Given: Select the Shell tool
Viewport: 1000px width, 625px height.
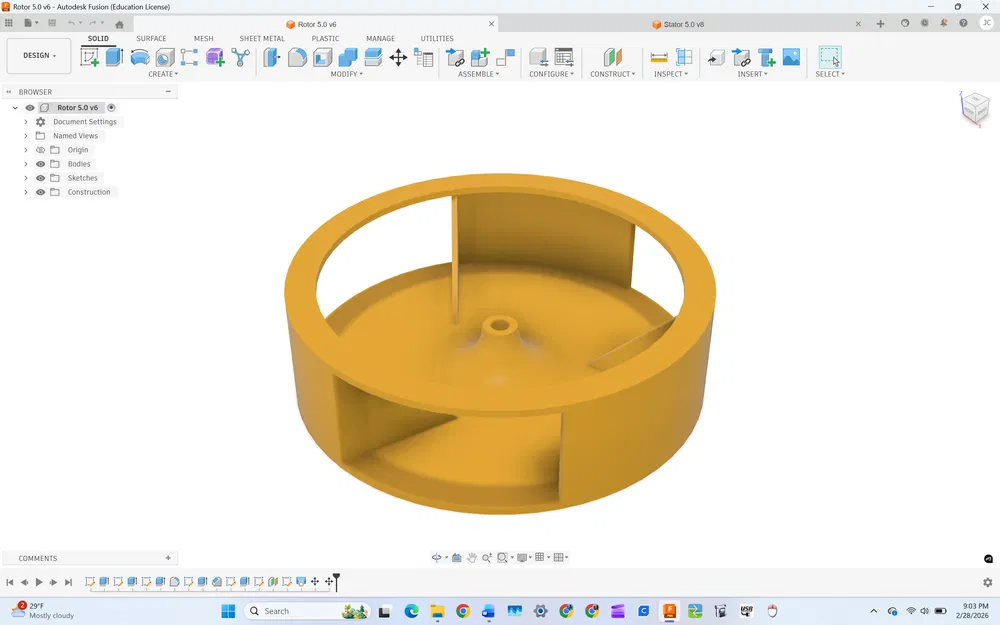Looking at the screenshot, I should pyautogui.click(x=323, y=57).
